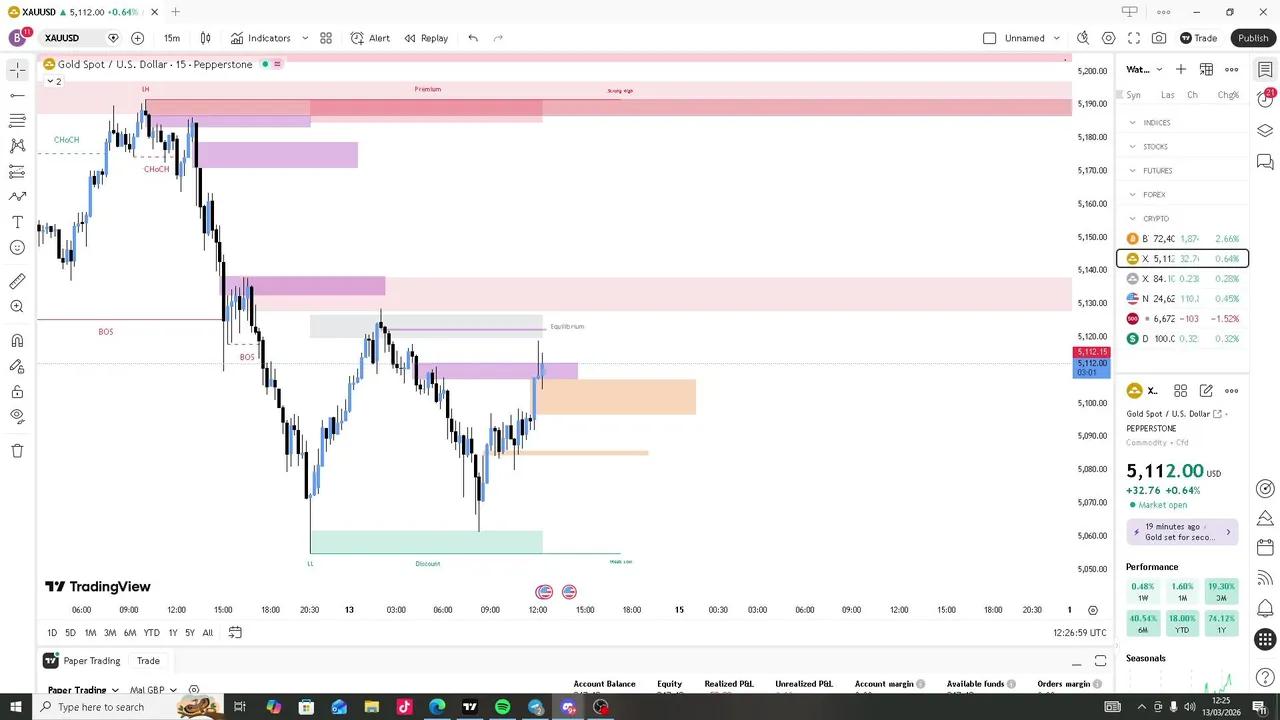The image size is (1280, 720).
Task: Open the 15m interval dropdown
Action: point(172,38)
